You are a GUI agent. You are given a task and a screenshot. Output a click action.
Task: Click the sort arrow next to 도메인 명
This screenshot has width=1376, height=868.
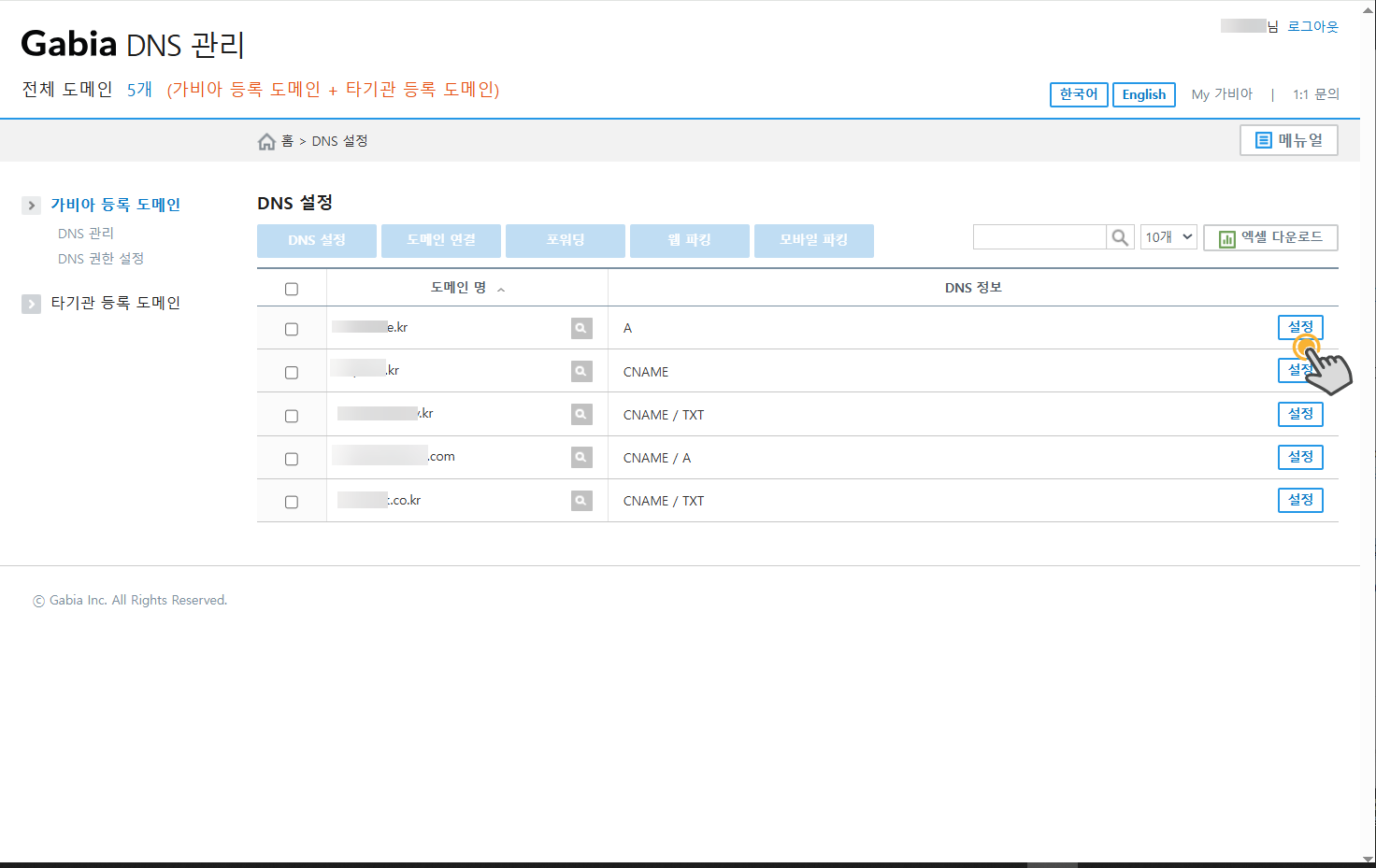[501, 290]
